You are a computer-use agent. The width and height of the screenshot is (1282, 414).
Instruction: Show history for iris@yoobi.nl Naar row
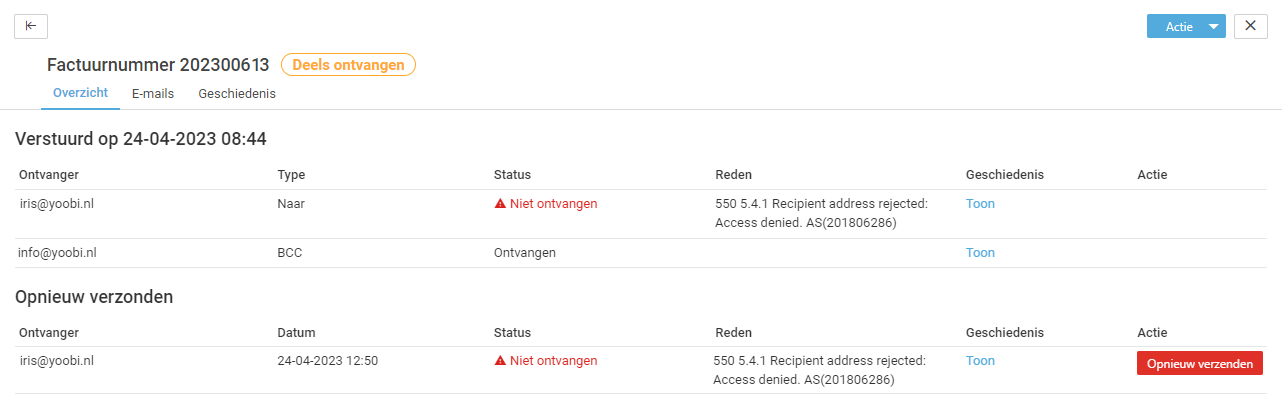click(x=980, y=204)
